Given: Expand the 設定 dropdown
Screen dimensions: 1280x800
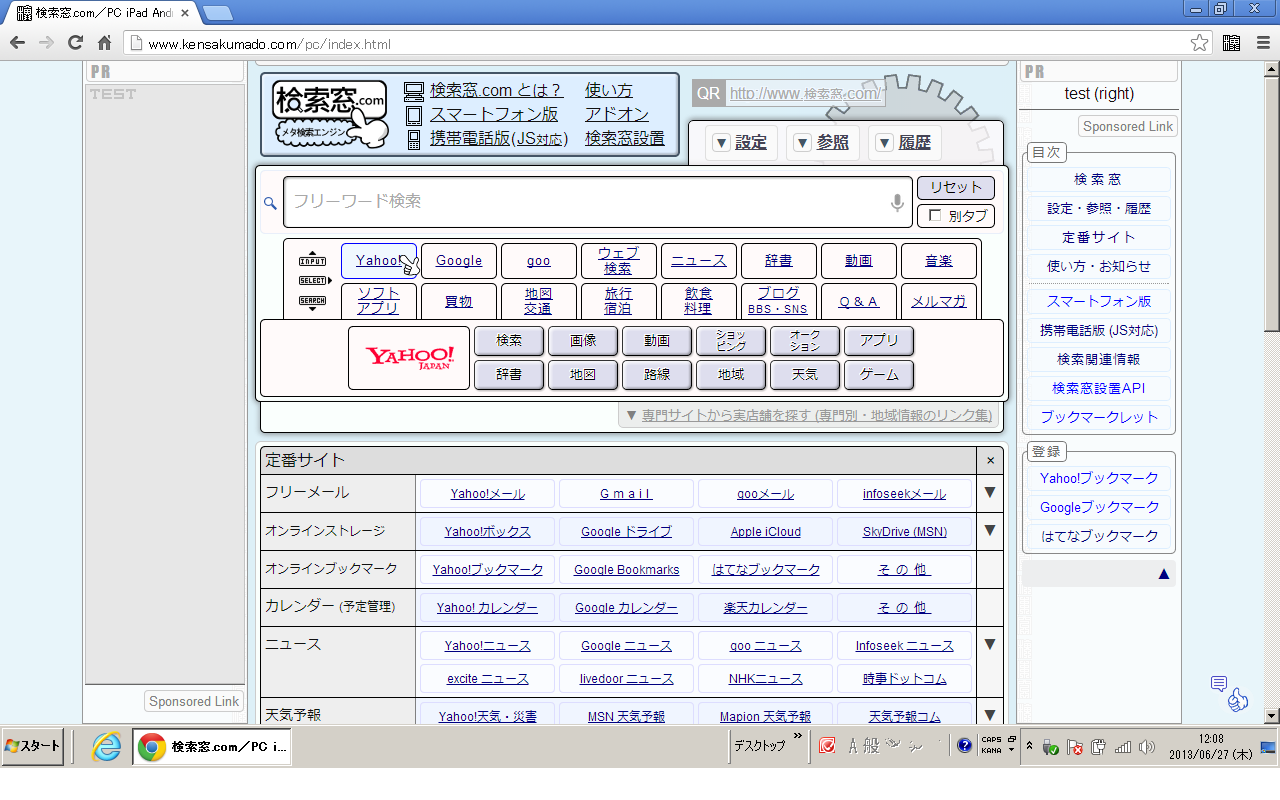Looking at the screenshot, I should click(740, 143).
